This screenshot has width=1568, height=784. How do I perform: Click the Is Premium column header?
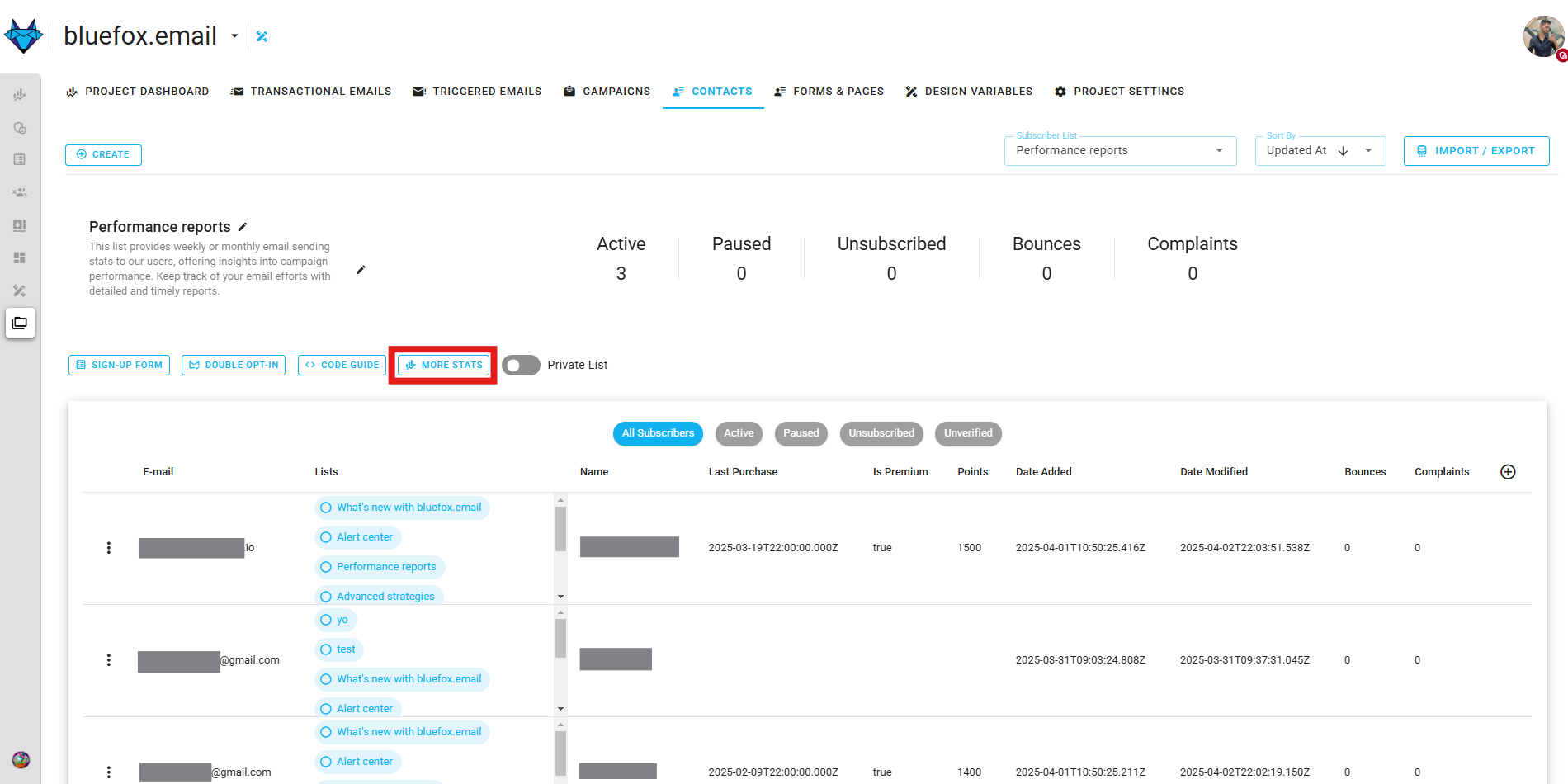point(900,472)
